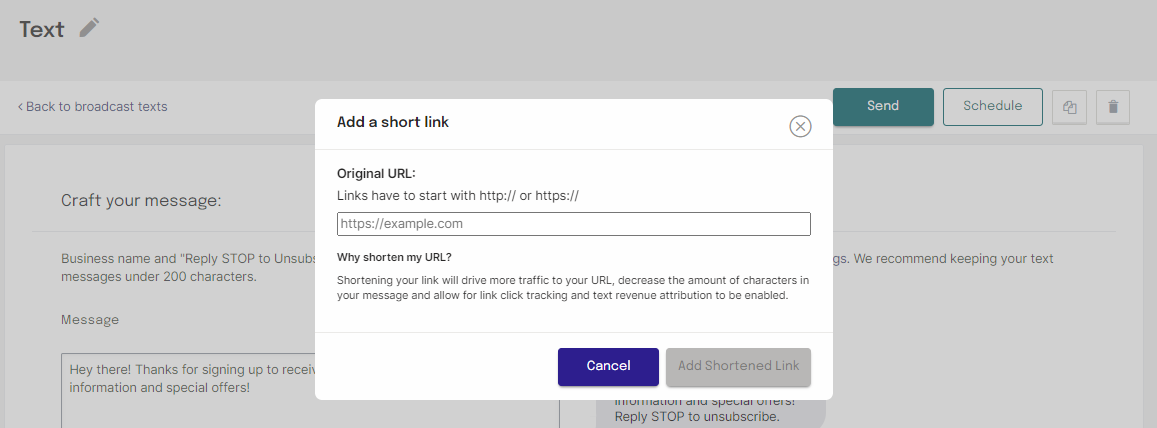Click the http:// or https:// hint text

pyautogui.click(x=458, y=196)
